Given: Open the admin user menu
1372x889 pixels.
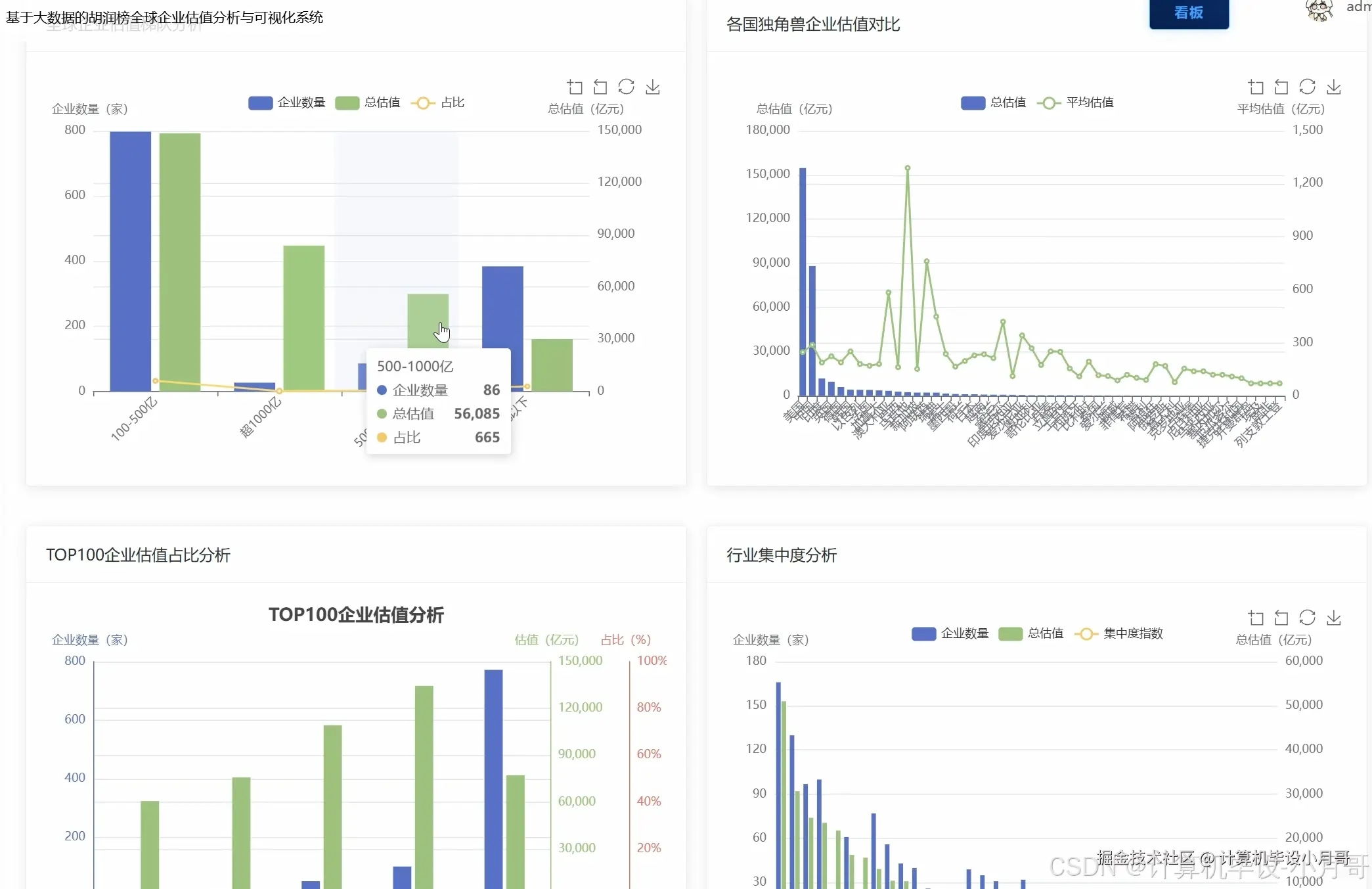Looking at the screenshot, I should coord(1358,8).
